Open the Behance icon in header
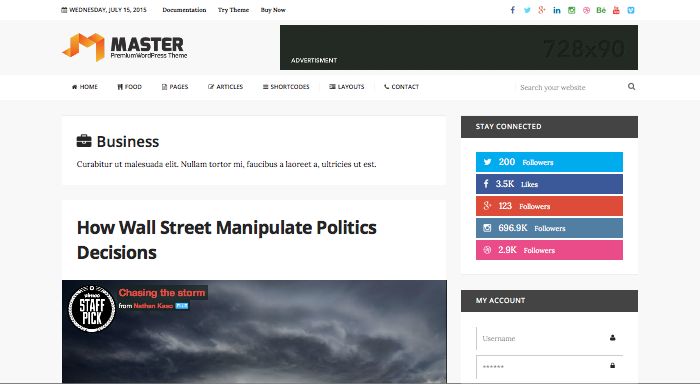Image resolution: width=700 pixels, height=384 pixels. click(x=601, y=10)
